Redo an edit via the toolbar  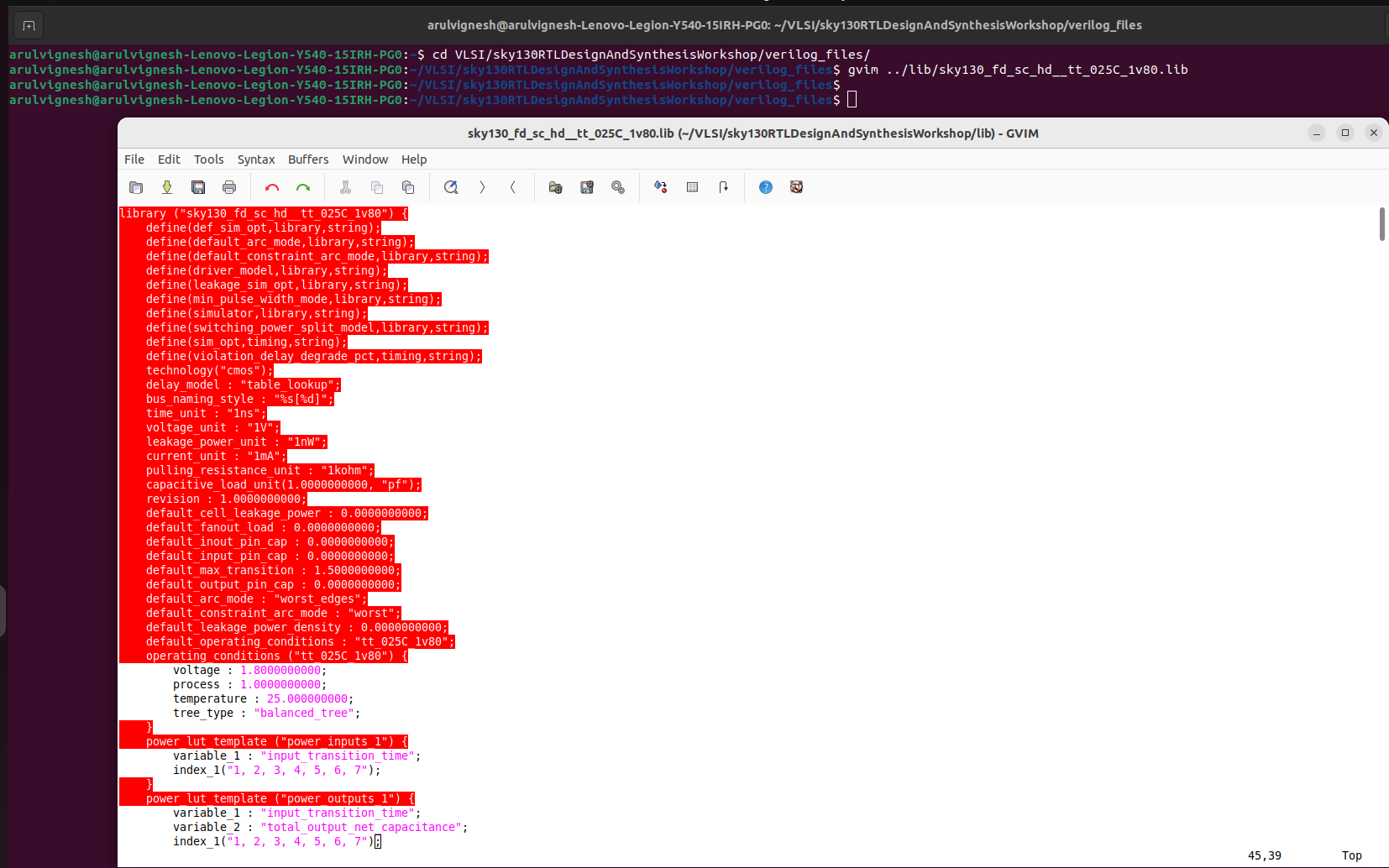tap(303, 187)
